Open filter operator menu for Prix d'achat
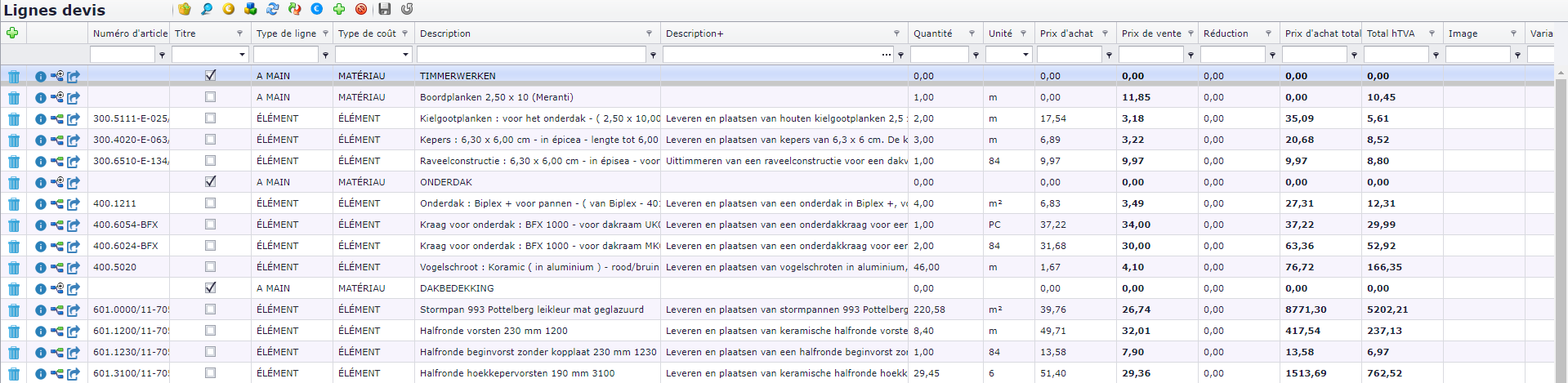1568x383 pixels. [x=1109, y=56]
